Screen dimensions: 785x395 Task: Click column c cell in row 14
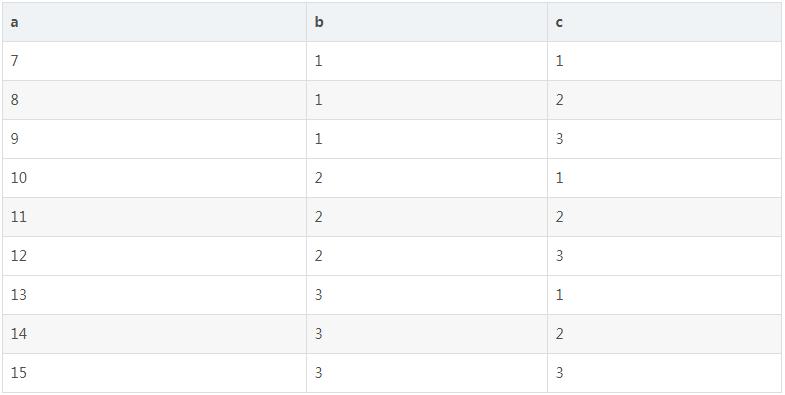(664, 334)
